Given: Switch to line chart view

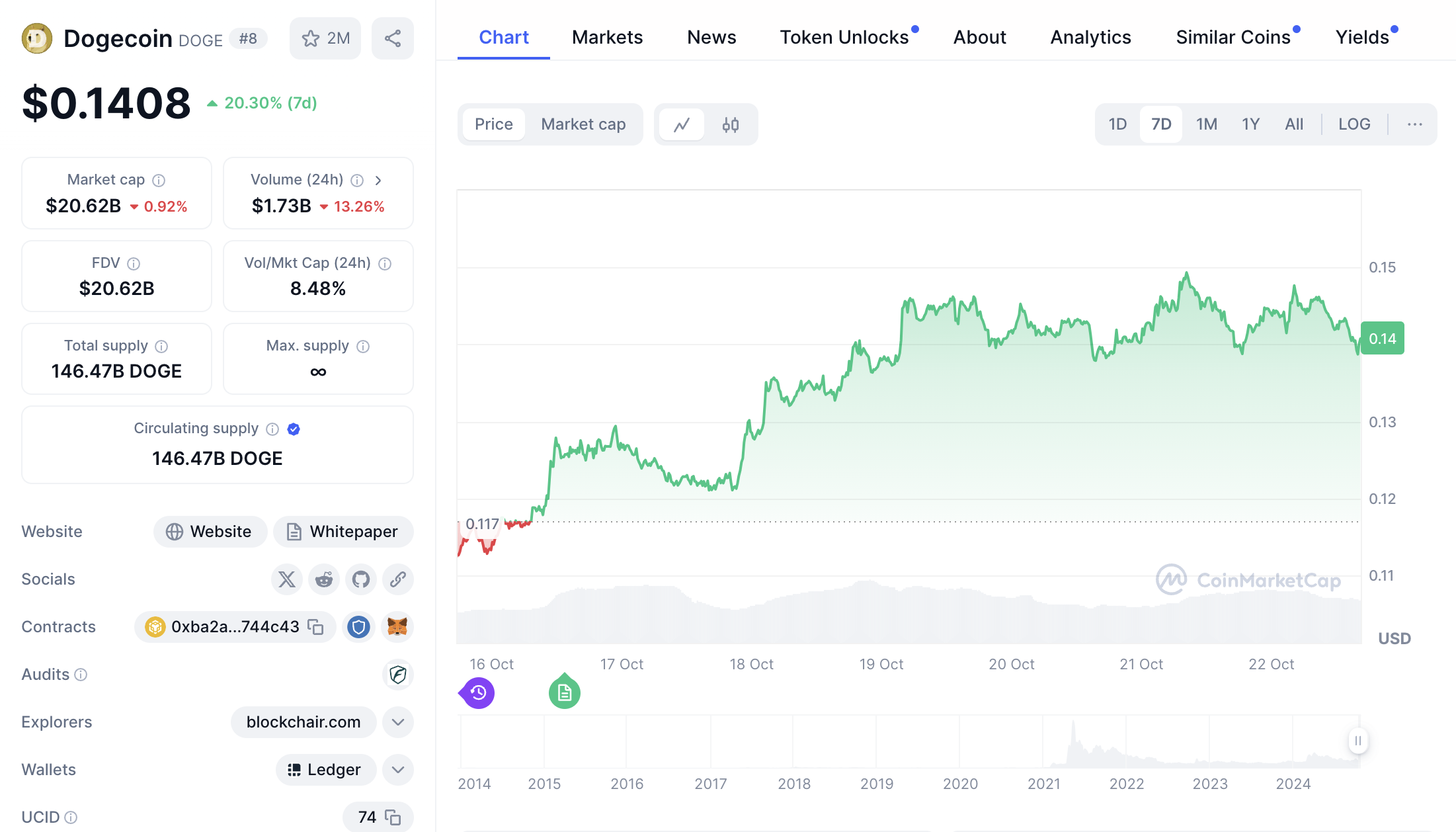Looking at the screenshot, I should [682, 124].
